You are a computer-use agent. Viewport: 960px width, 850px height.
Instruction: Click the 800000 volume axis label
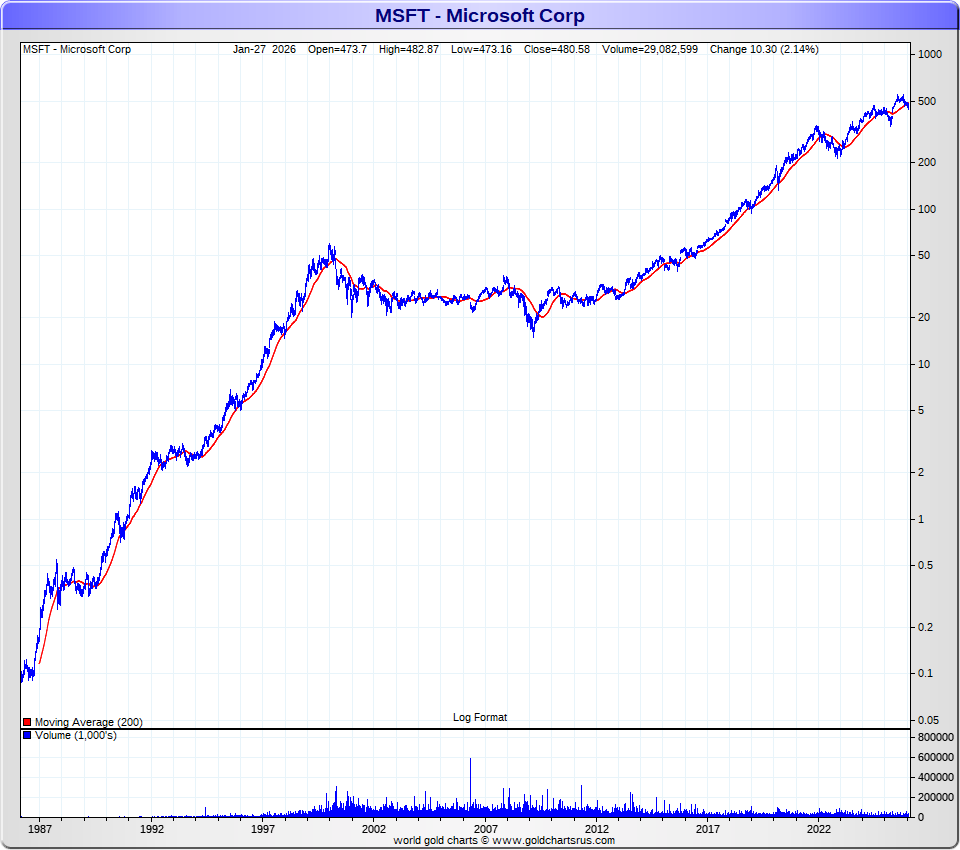936,737
